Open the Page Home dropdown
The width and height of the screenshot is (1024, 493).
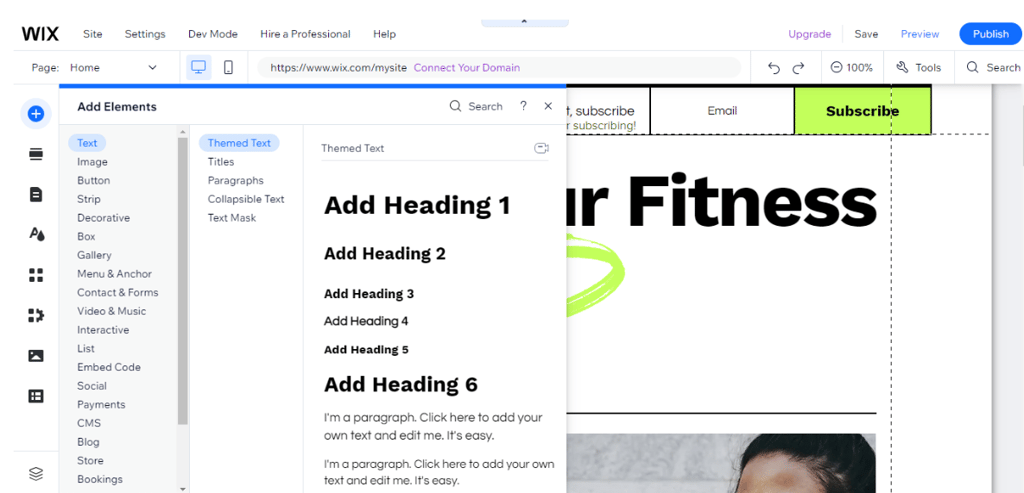point(114,67)
